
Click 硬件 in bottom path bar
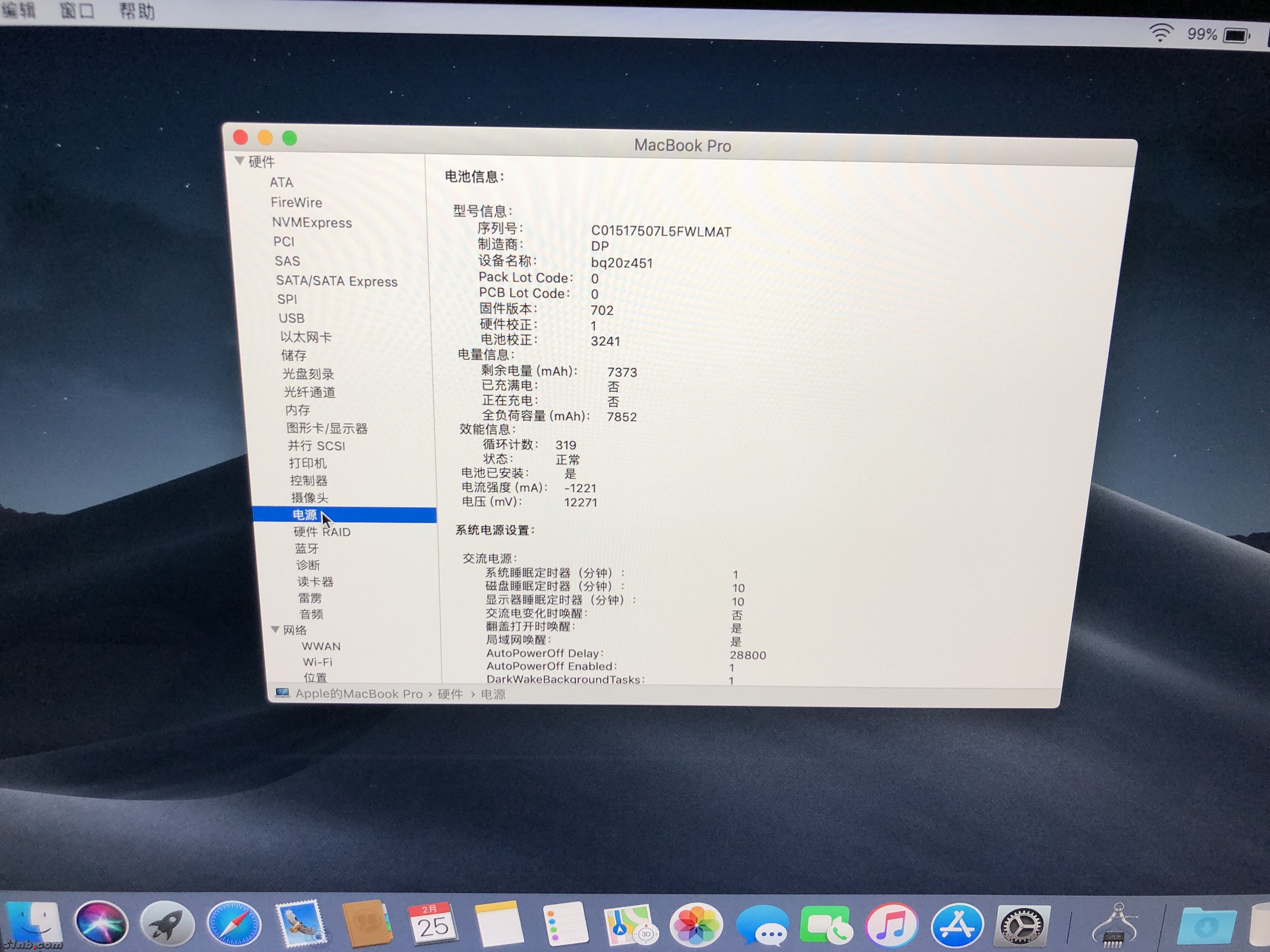(450, 694)
